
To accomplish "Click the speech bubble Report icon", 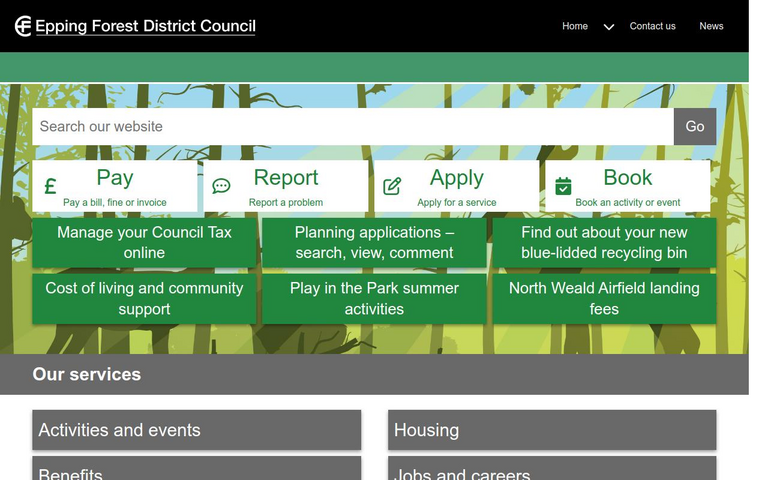I will (x=221, y=187).
